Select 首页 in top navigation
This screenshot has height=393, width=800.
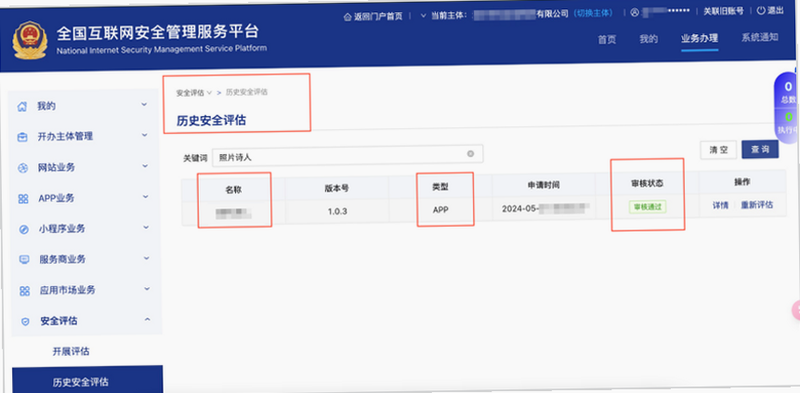click(x=607, y=39)
